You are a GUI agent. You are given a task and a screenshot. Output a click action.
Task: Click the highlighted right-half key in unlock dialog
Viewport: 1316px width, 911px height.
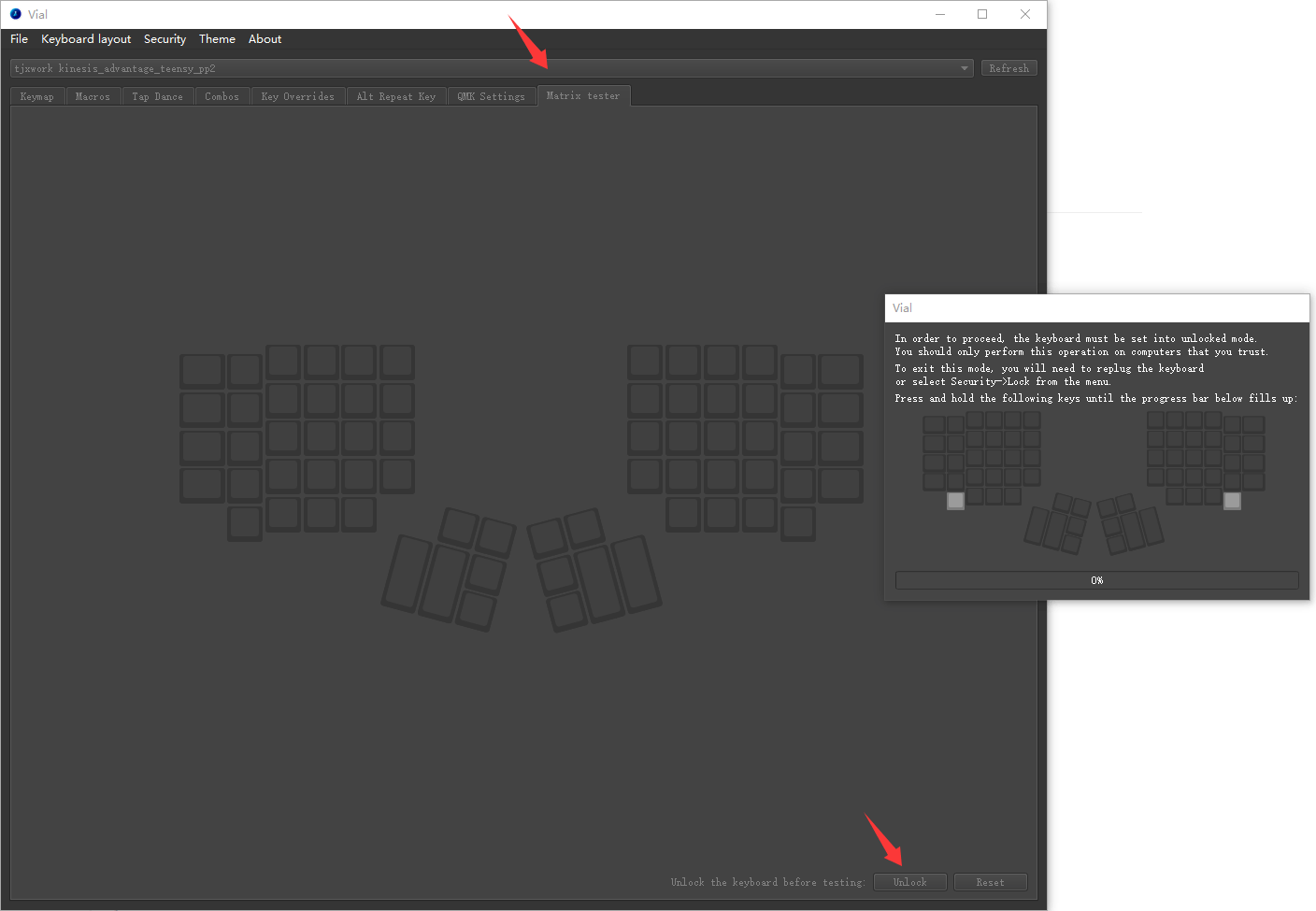[1232, 501]
